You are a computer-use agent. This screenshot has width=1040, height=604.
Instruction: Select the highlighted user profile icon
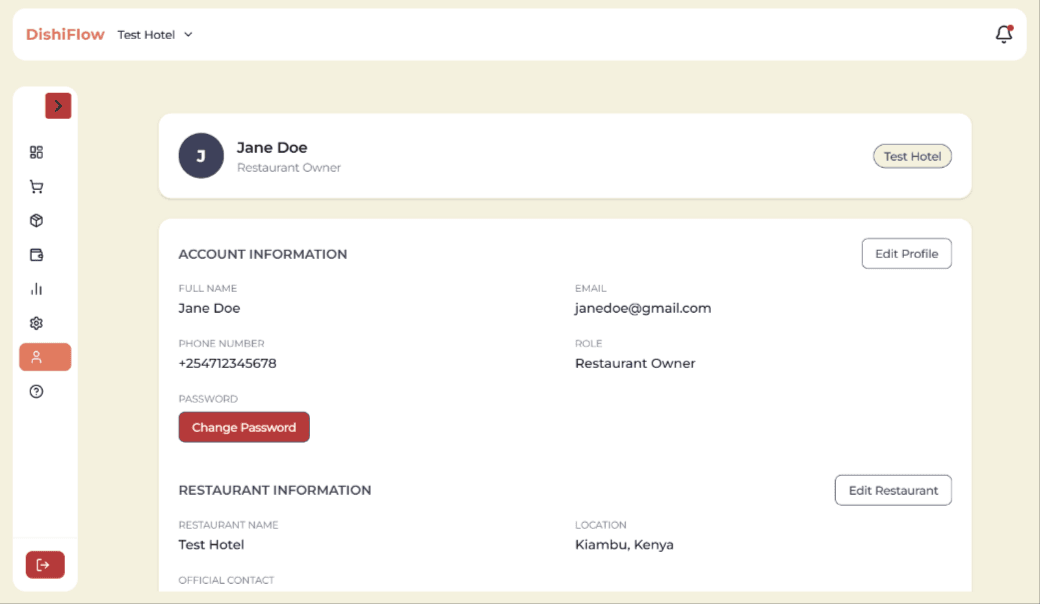pos(45,357)
